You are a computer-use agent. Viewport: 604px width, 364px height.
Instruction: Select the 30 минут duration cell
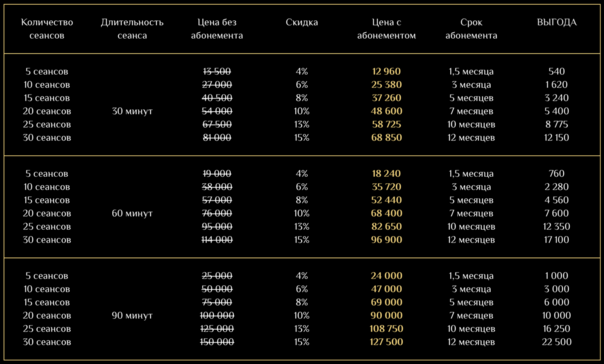[132, 111]
